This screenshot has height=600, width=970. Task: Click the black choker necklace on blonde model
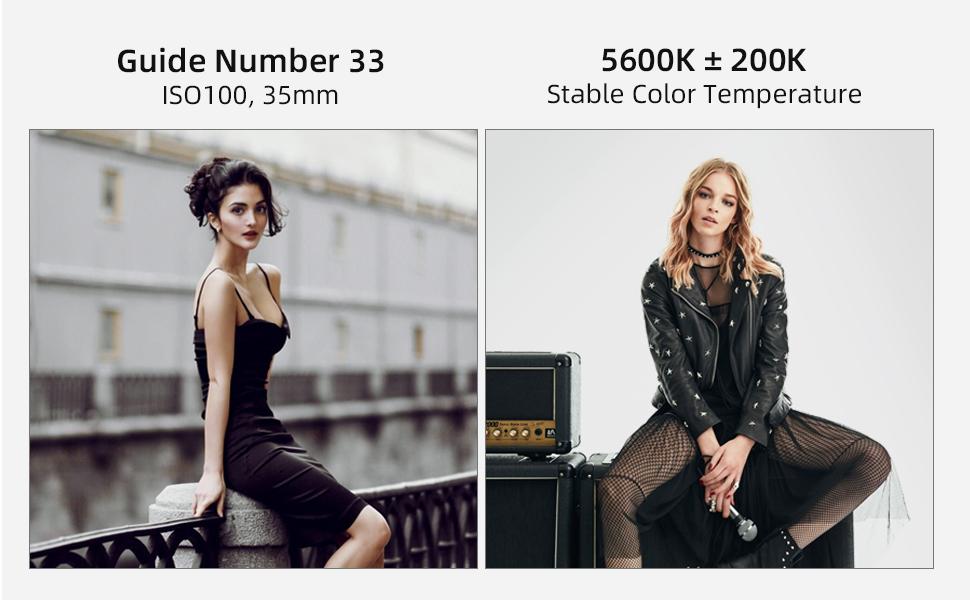[705, 253]
